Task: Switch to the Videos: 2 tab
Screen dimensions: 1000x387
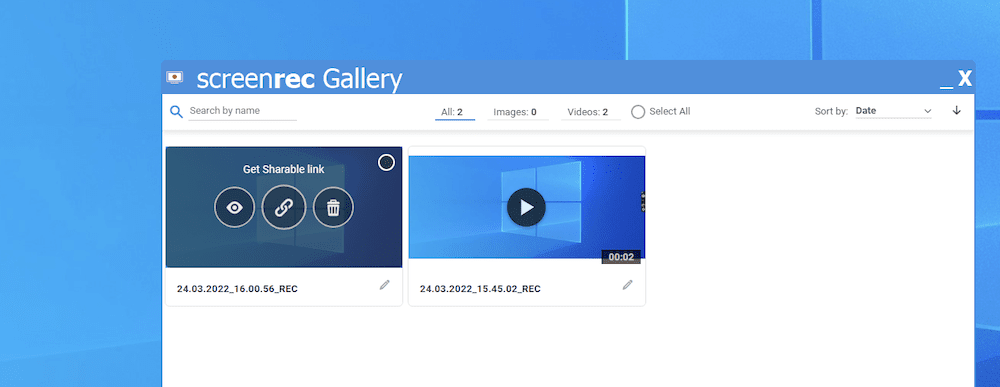Action: click(x=591, y=112)
